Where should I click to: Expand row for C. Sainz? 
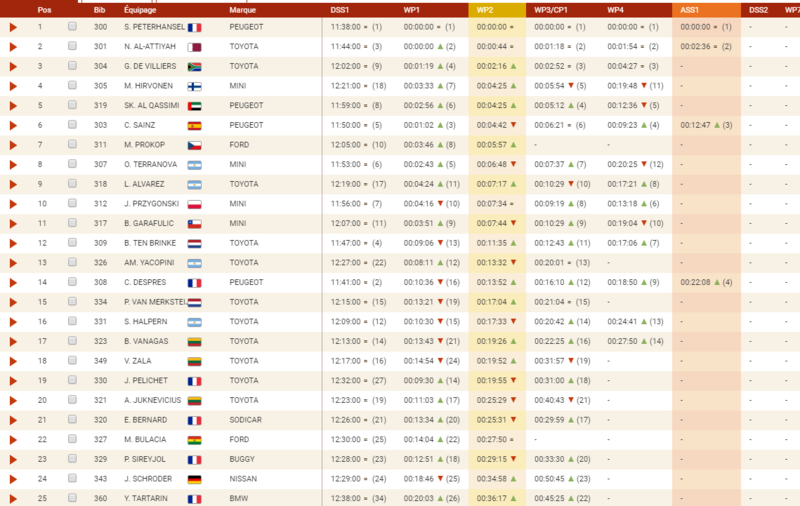pos(13,125)
